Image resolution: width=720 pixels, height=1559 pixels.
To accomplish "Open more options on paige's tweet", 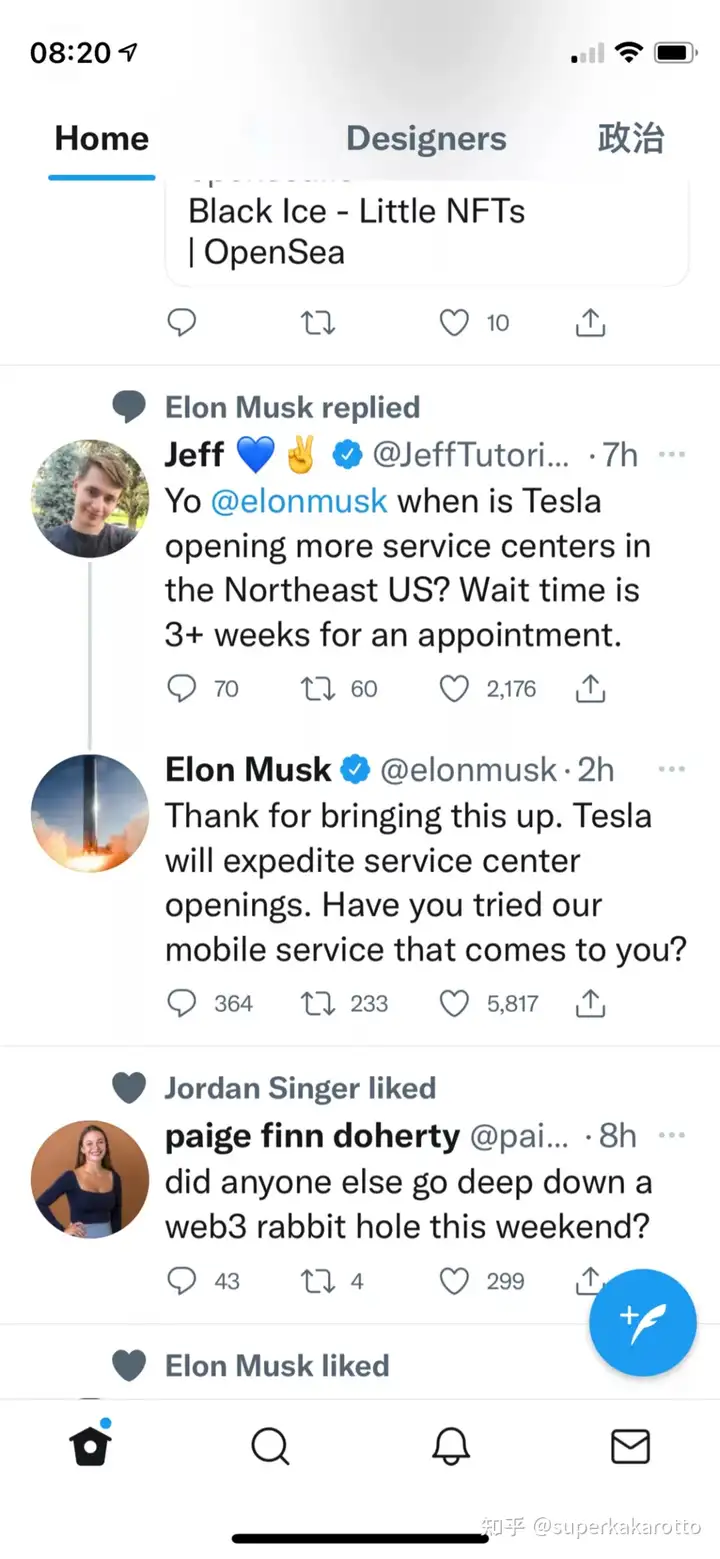I will 672,1136.
